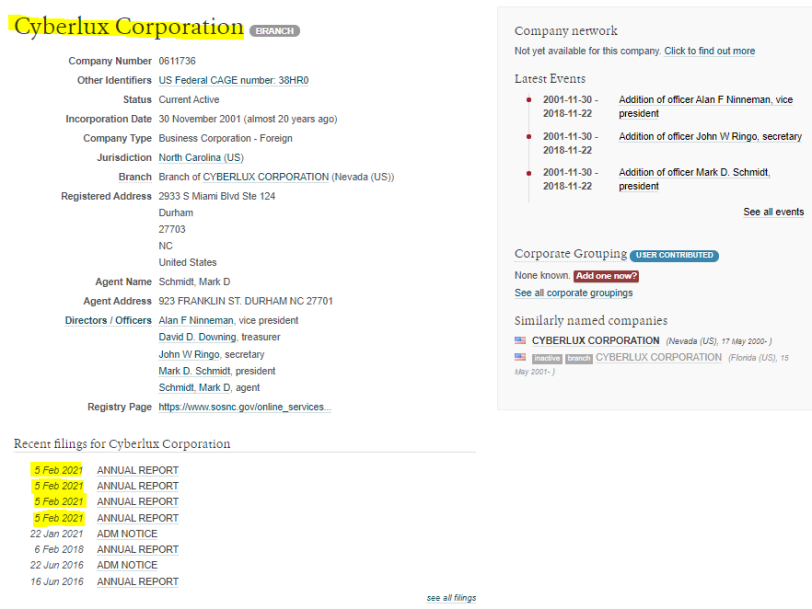
Task: Open US Federal CAGE number 38HR0 link
Action: 234,80
